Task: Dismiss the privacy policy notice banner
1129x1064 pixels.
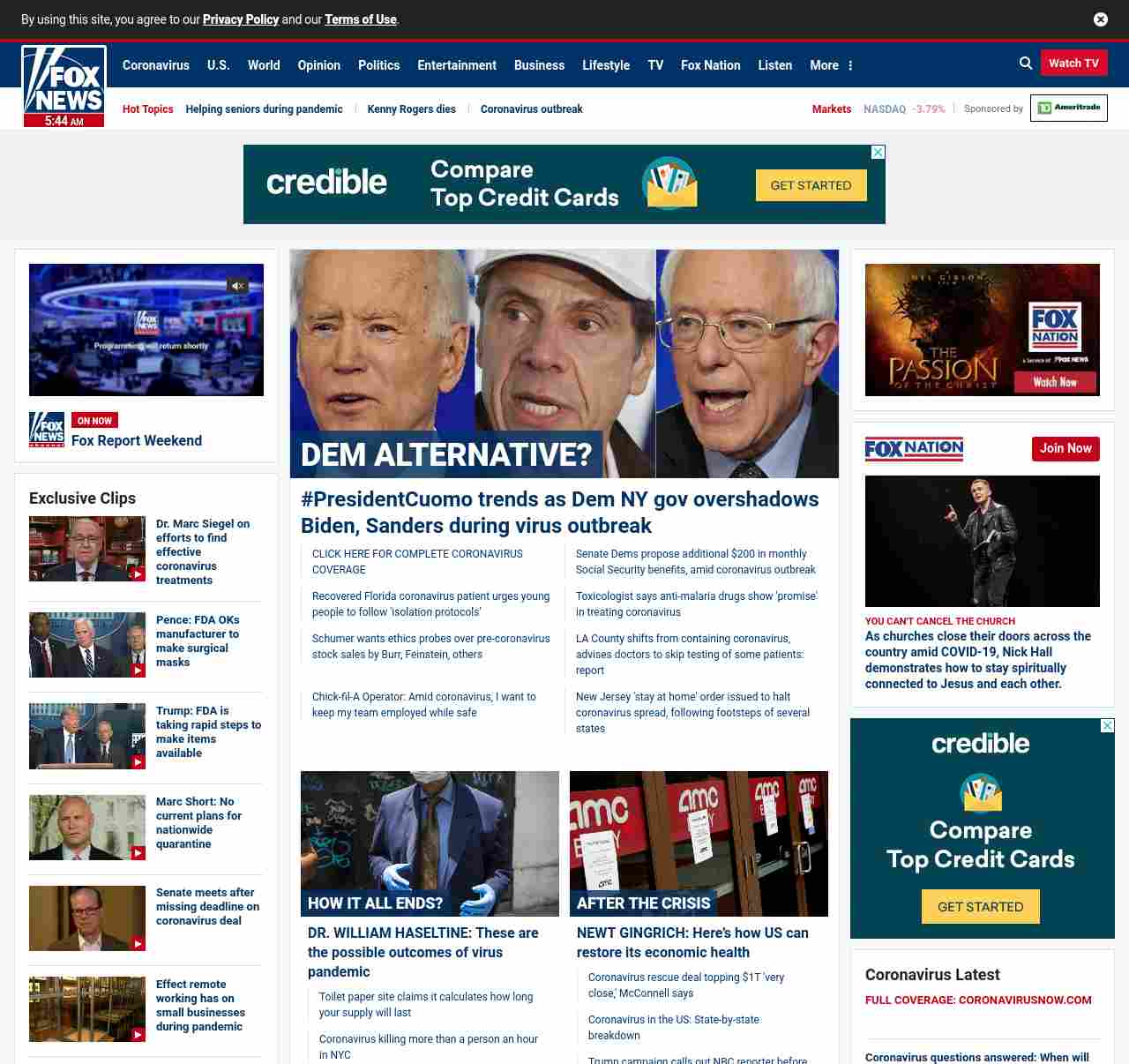Action: point(1100,19)
